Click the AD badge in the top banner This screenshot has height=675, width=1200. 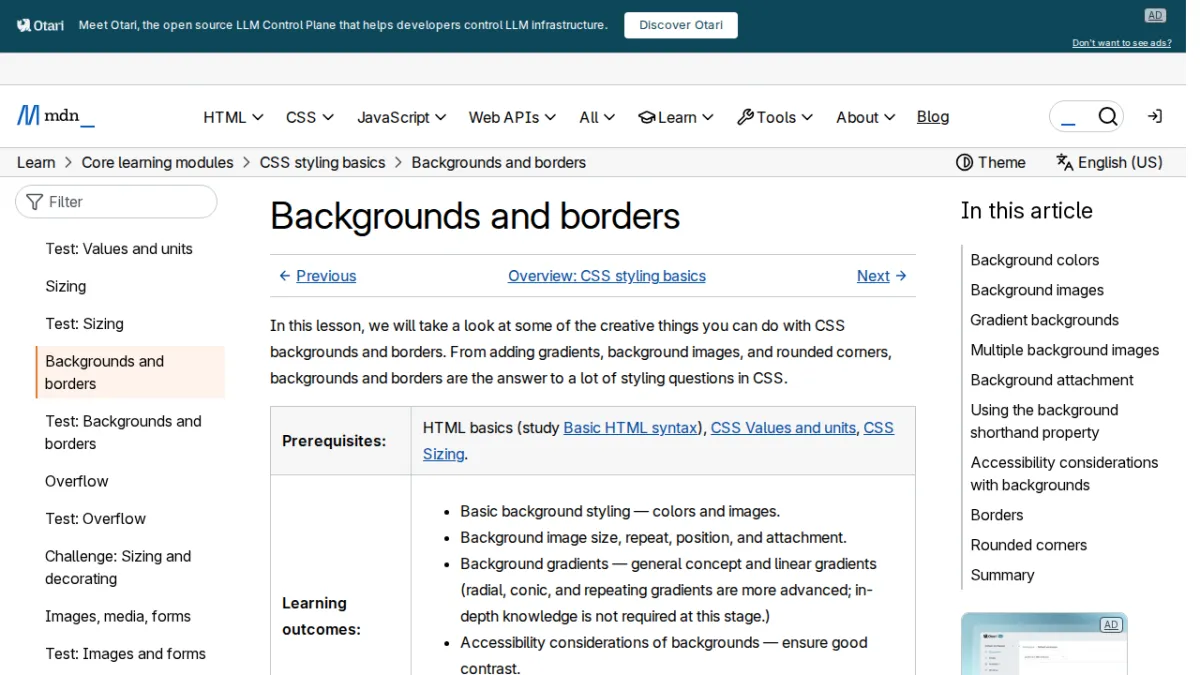coord(1155,15)
